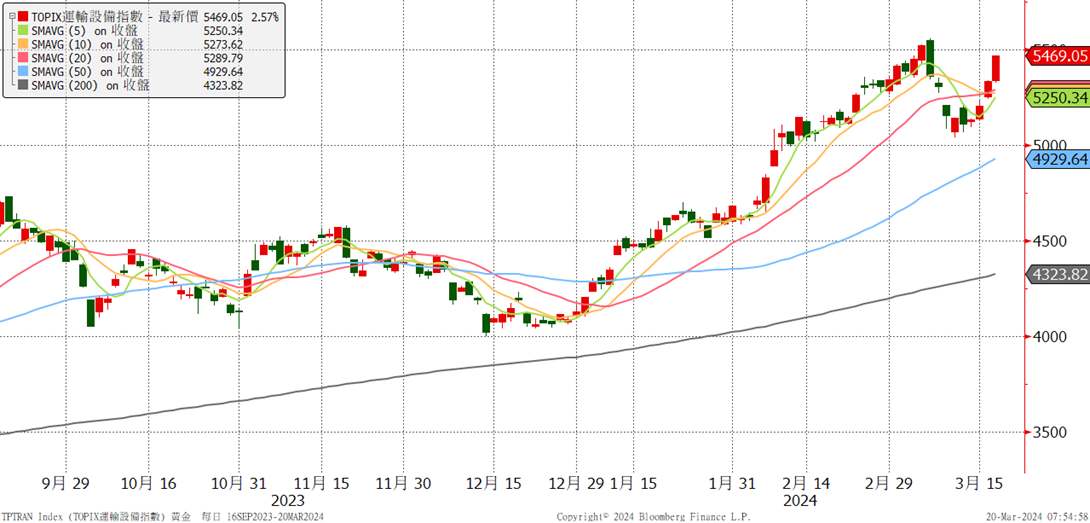This screenshot has height=523, width=1090.
Task: Click the 5000 level on price axis
Action: coord(1050,145)
